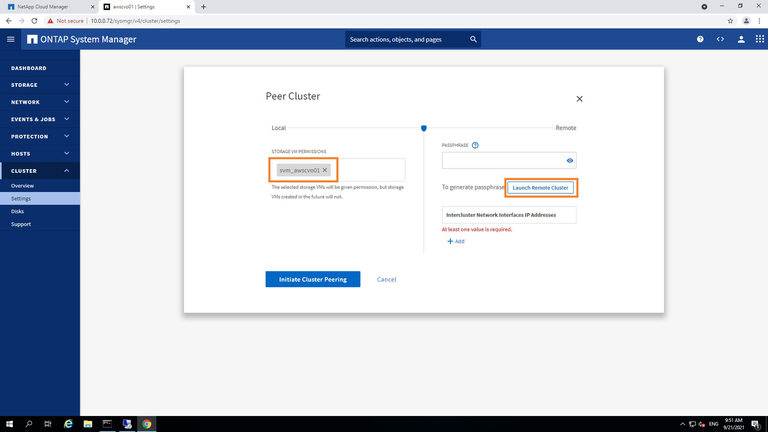This screenshot has height=432, width=768.
Task: Open the hamburger navigation menu
Action: (x=11, y=39)
